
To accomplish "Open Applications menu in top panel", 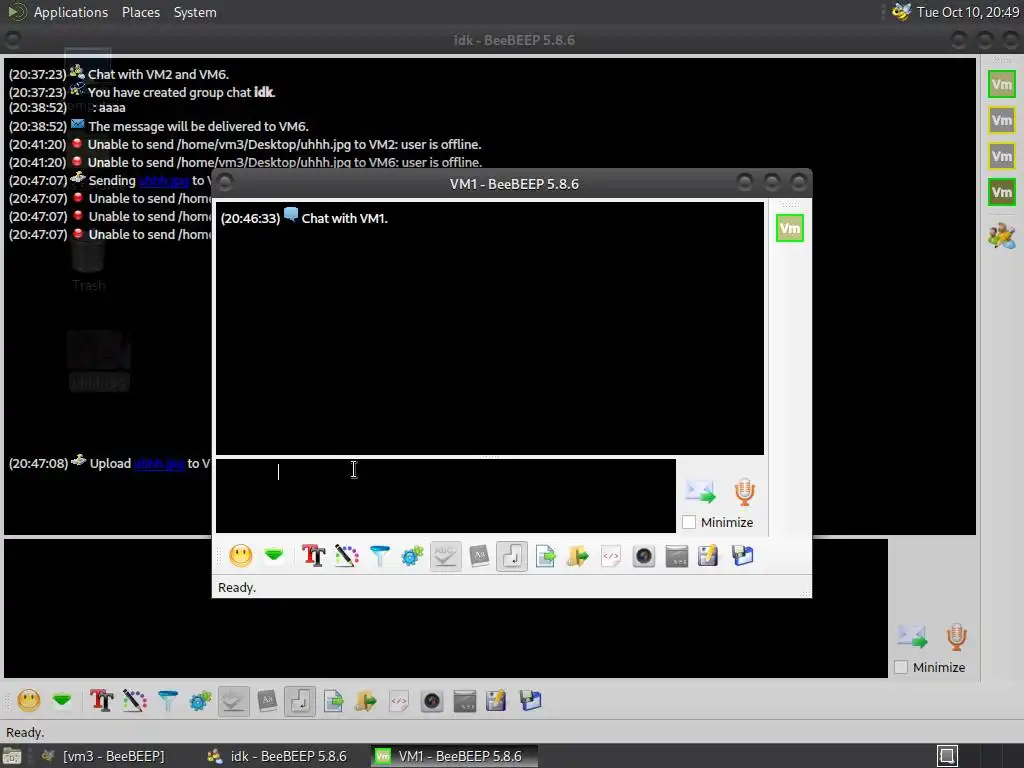I will 71,12.
